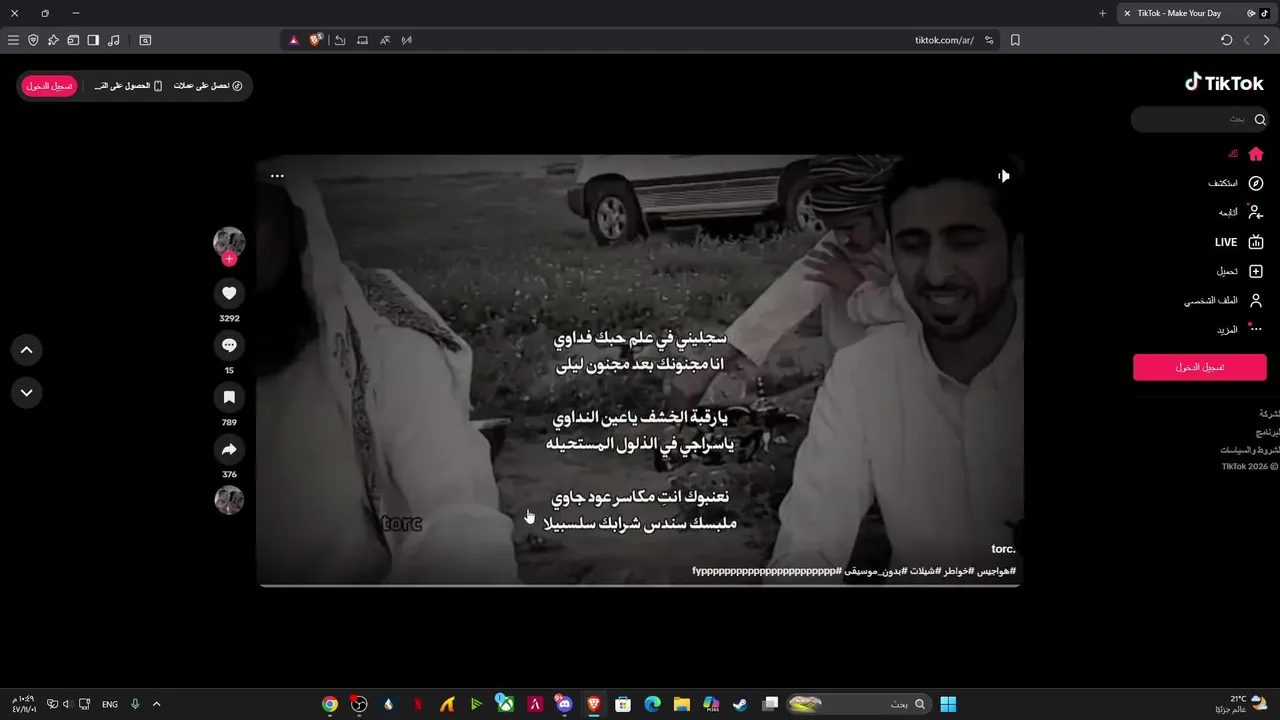The image size is (1280, 720).
Task: Click the pink sidebar login button
Action: click(x=1200, y=367)
